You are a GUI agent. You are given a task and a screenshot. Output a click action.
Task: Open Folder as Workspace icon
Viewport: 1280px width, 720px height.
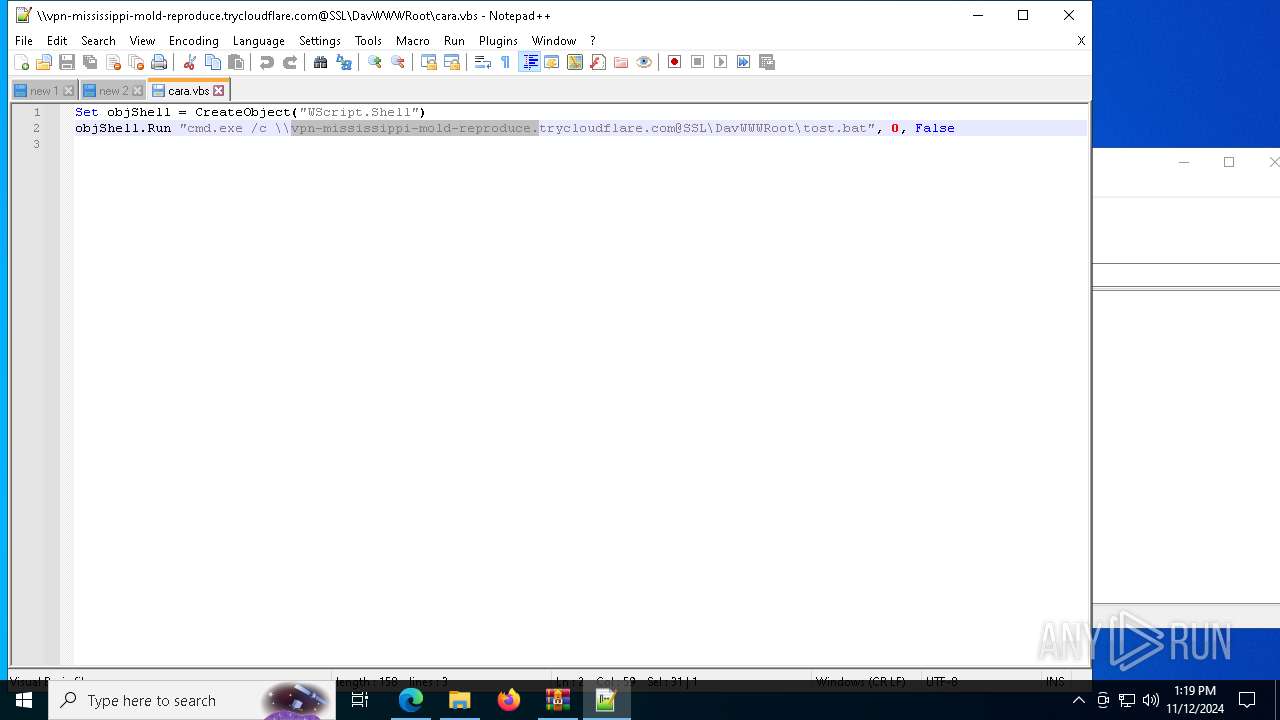pos(621,62)
